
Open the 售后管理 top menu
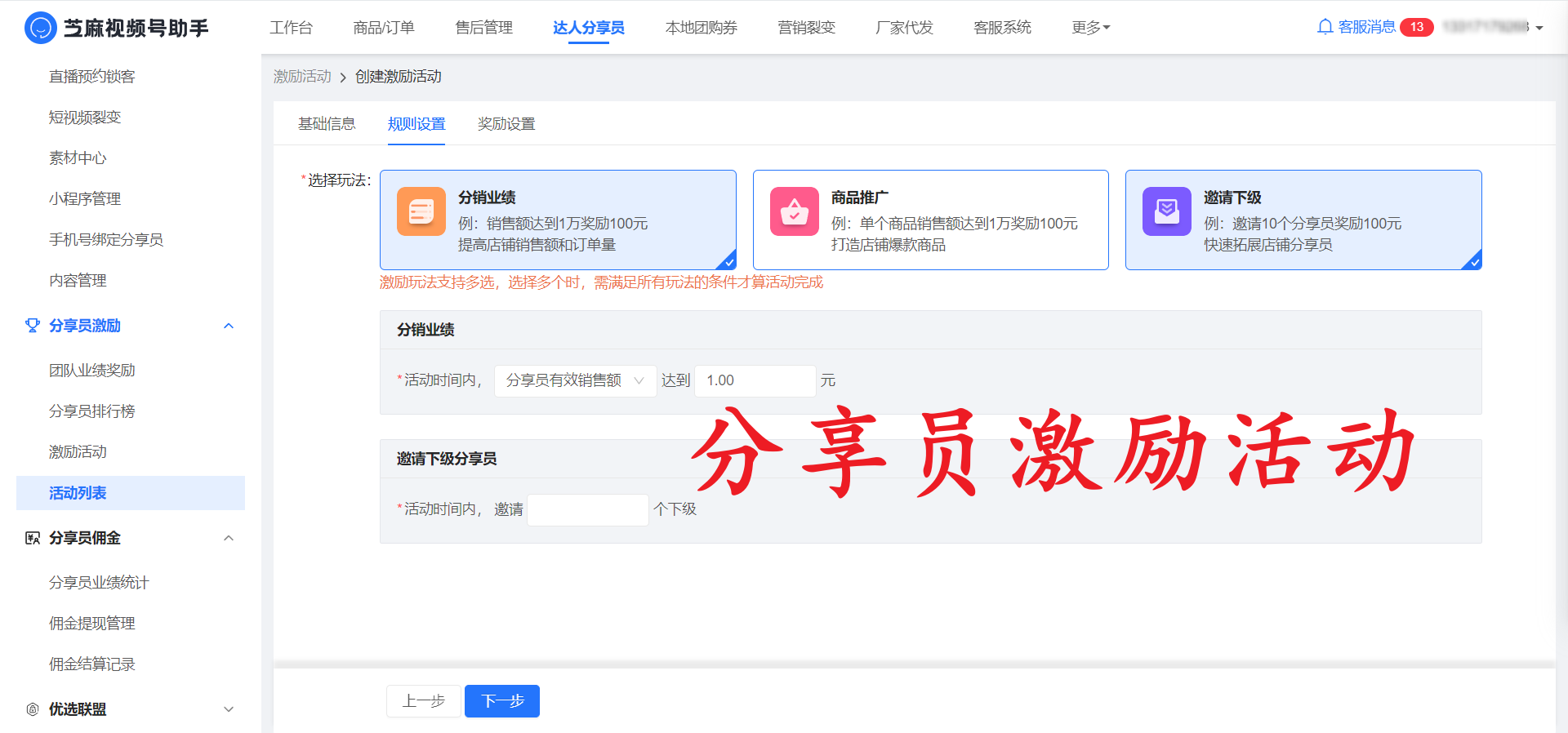[483, 28]
